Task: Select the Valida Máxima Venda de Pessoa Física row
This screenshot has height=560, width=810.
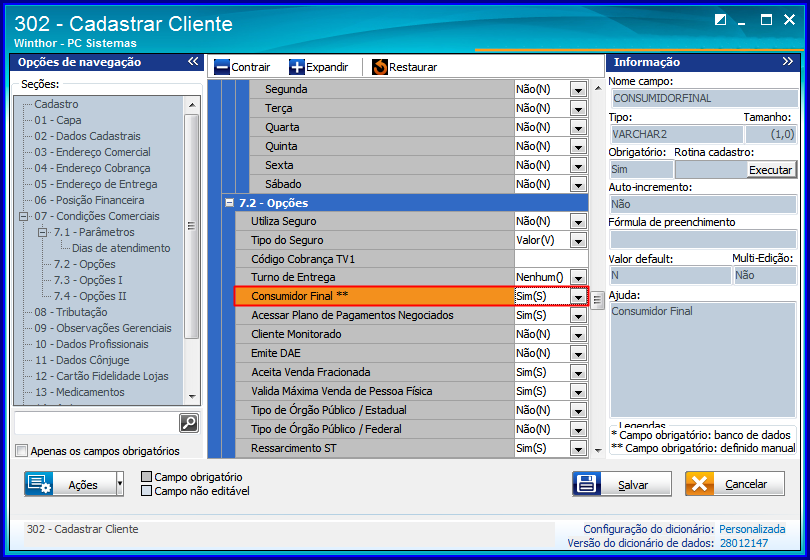Action: [412, 392]
